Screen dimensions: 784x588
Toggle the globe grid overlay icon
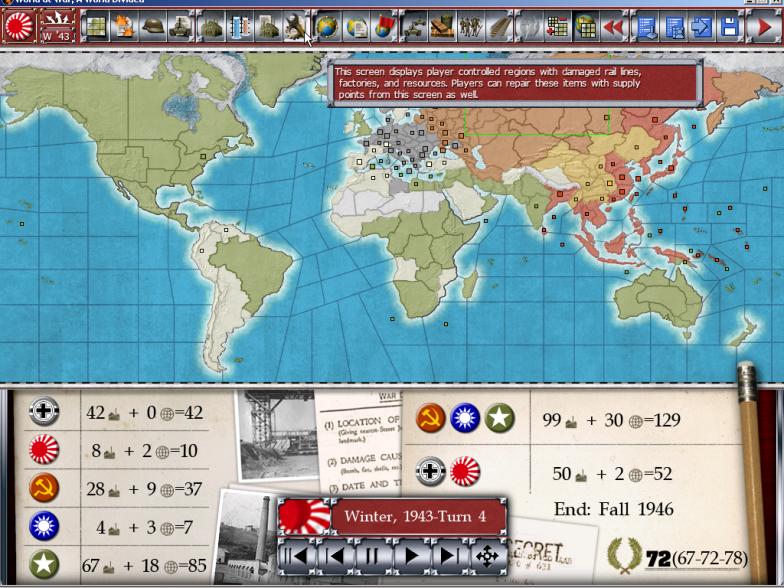(x=586, y=26)
